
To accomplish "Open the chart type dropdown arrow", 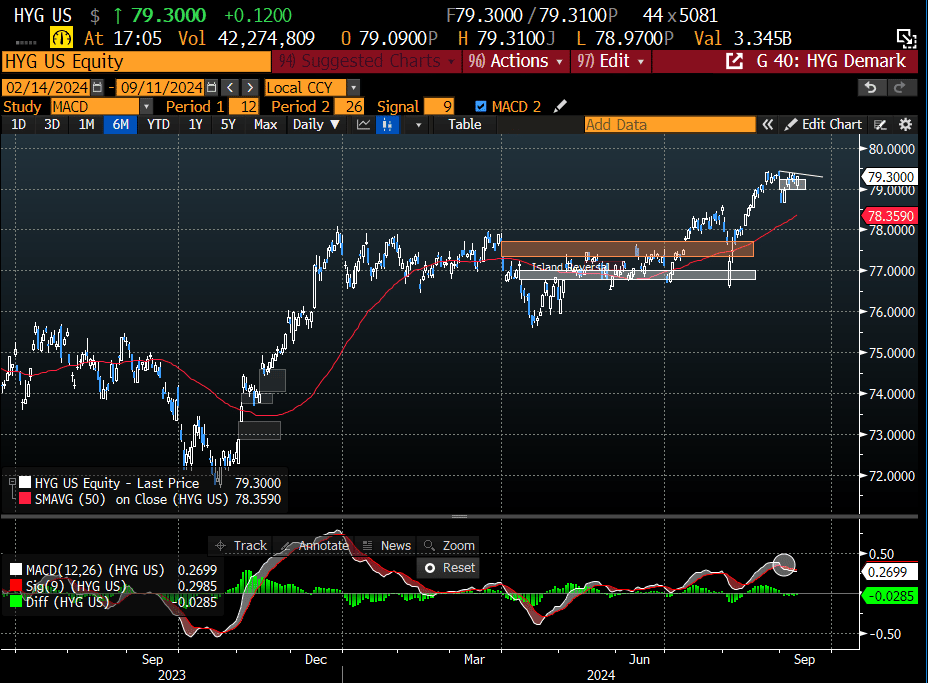I will 418,125.
